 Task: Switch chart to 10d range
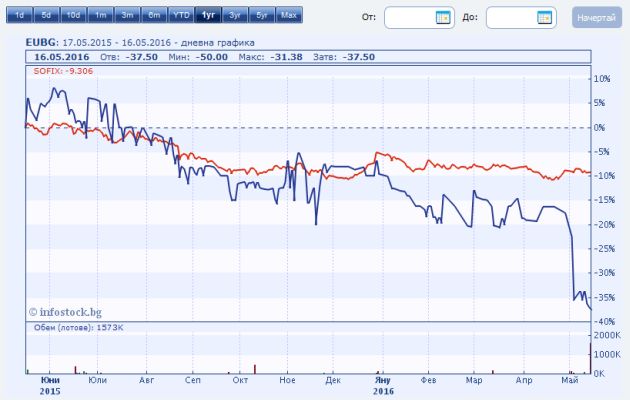(x=73, y=16)
